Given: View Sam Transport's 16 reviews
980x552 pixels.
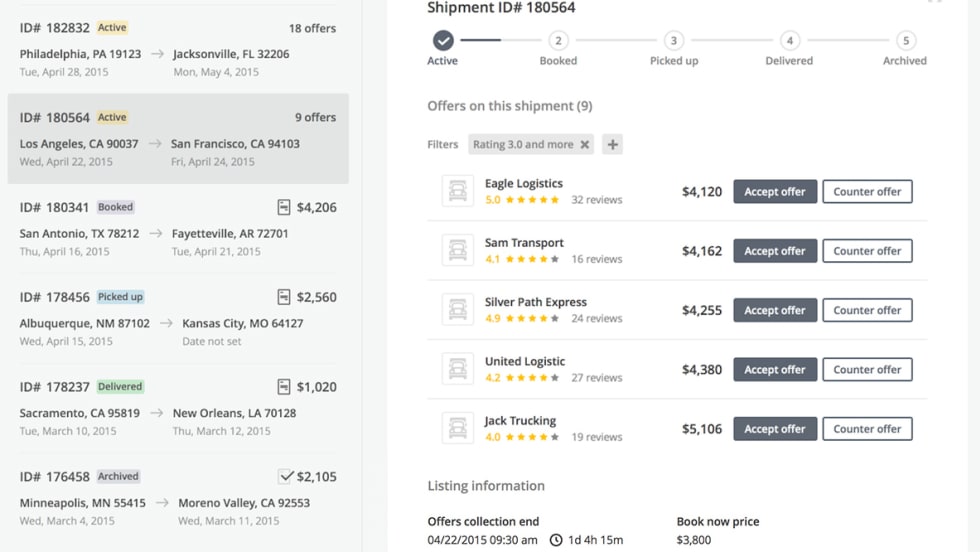Looking at the screenshot, I should click(x=597, y=259).
